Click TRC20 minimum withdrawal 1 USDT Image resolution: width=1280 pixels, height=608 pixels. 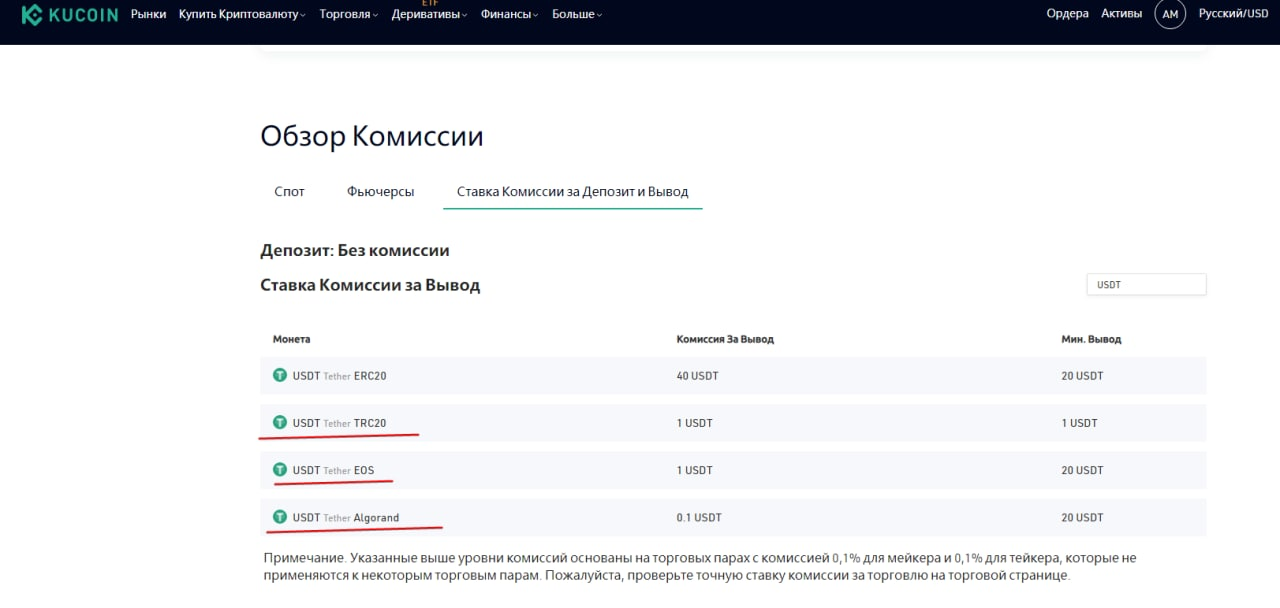(1079, 423)
